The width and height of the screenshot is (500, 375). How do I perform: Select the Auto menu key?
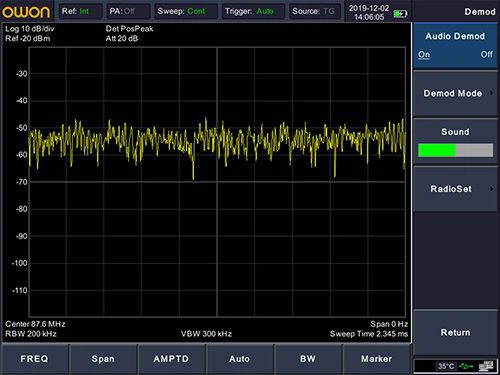tap(239, 359)
